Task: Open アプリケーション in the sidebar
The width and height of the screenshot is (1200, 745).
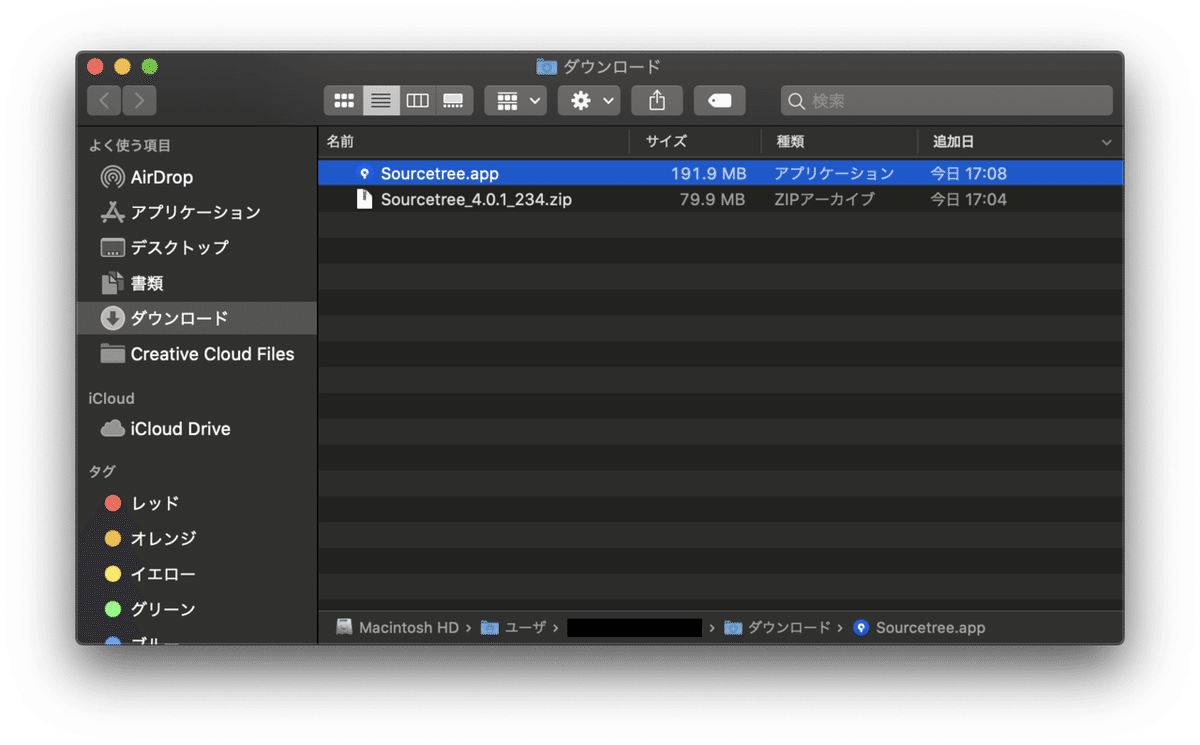Action: [x=196, y=212]
